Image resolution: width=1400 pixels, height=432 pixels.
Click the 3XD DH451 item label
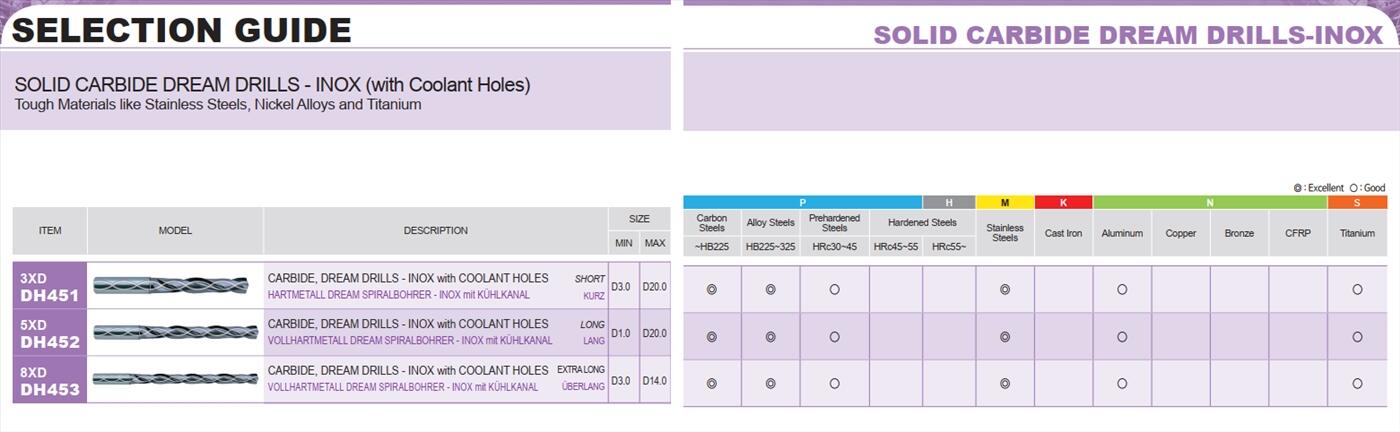pos(50,286)
